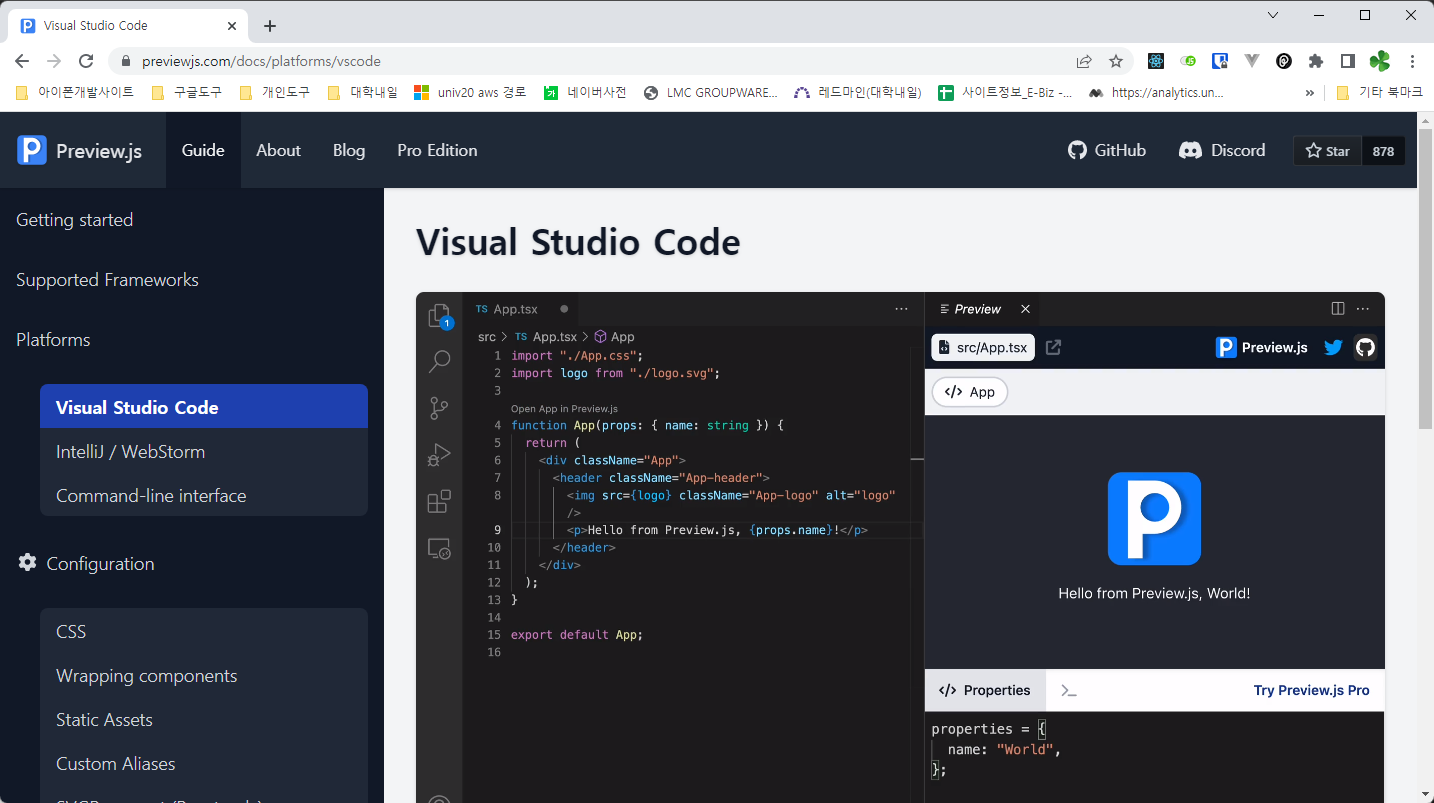Select the App component chip
The height and width of the screenshot is (803, 1434).
pyautogui.click(x=970, y=392)
